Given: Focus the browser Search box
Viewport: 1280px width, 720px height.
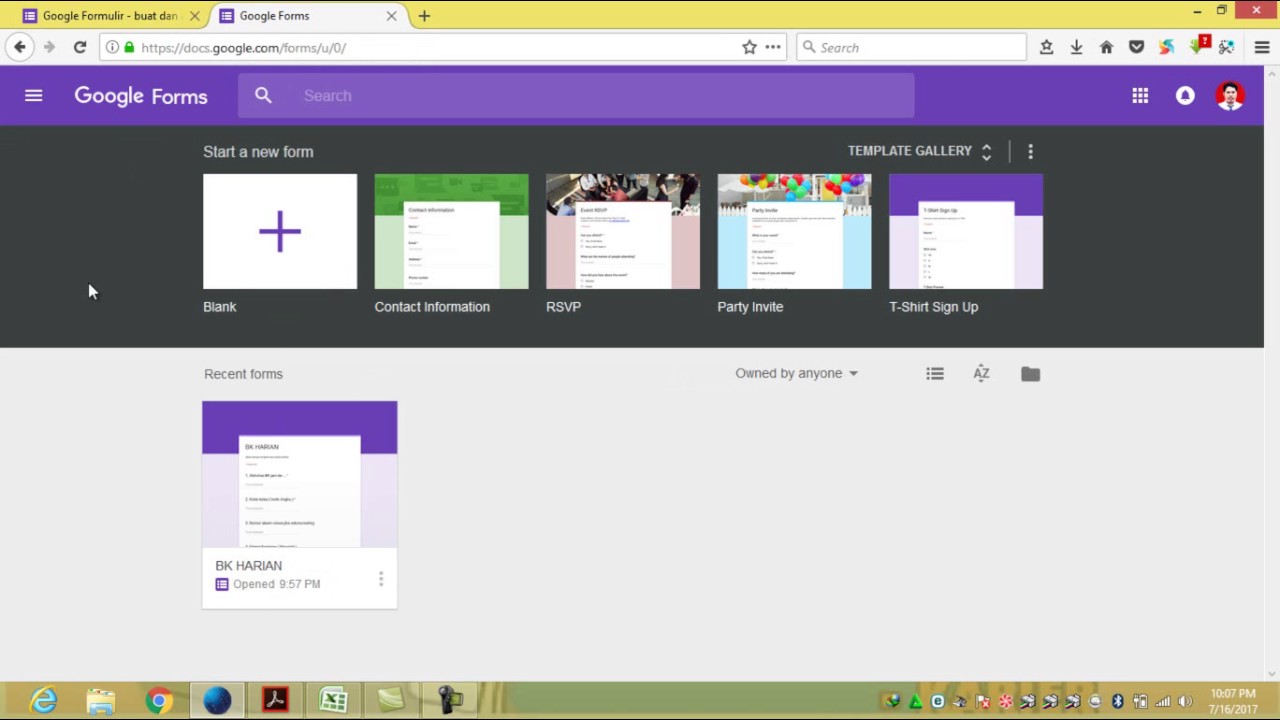Looking at the screenshot, I should (912, 47).
